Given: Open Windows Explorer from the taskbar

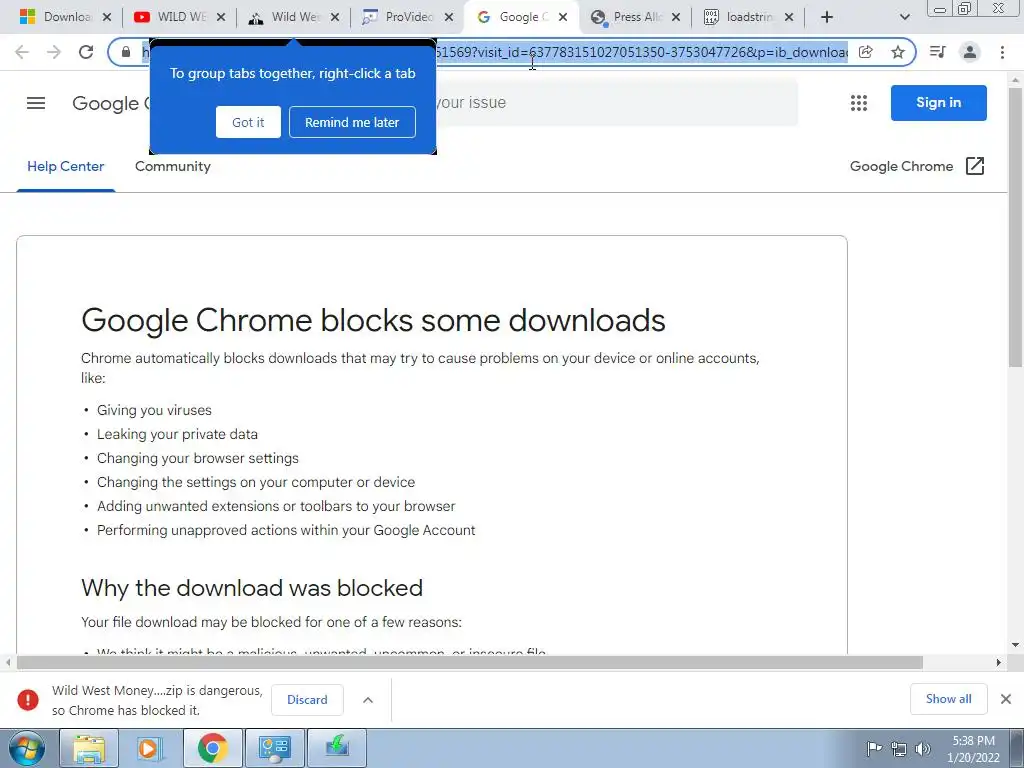Looking at the screenshot, I should click(x=89, y=748).
